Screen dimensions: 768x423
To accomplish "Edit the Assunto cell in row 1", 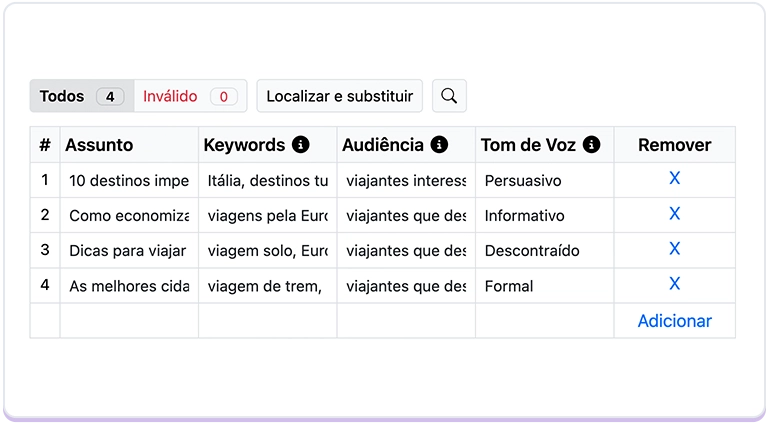I will pos(129,181).
